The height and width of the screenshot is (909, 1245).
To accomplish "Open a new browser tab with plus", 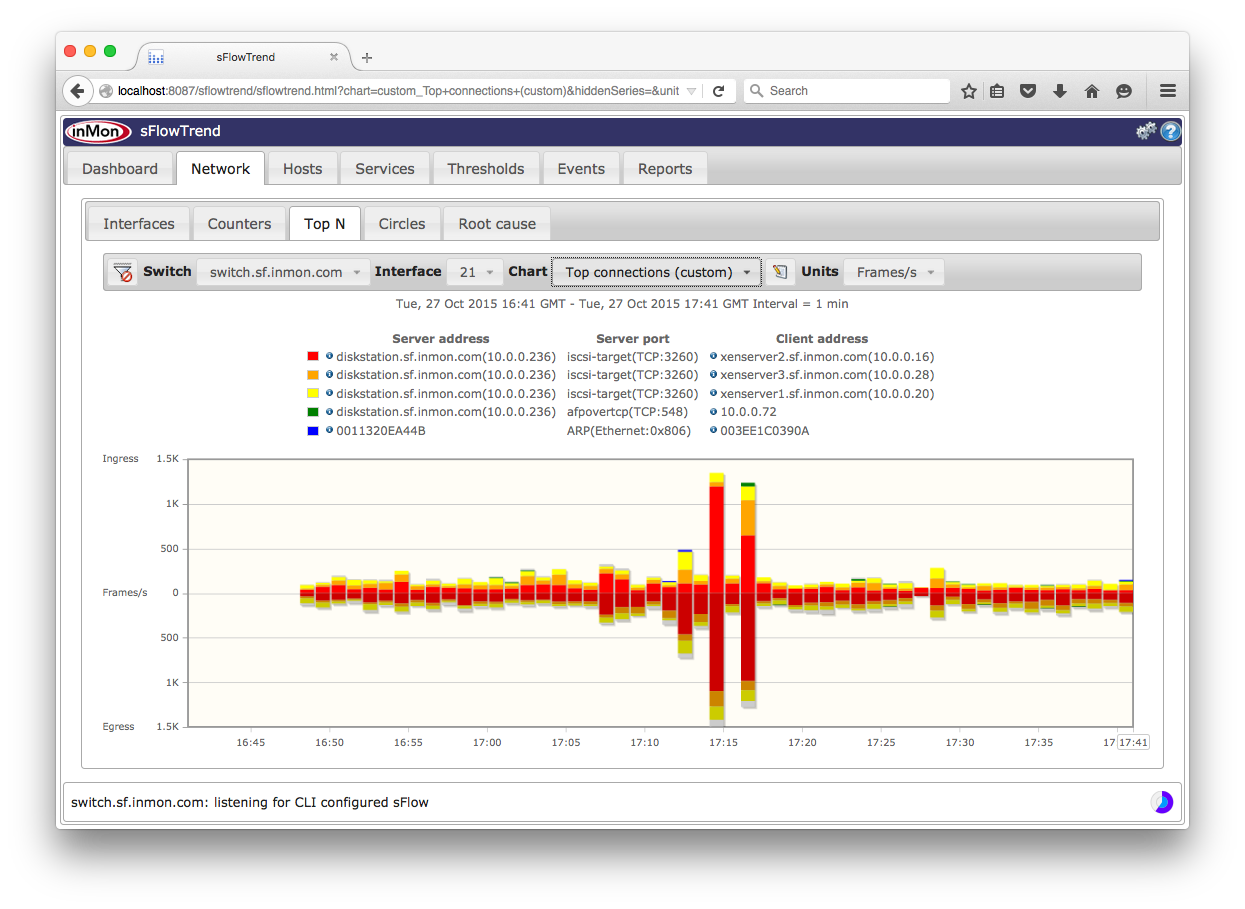I will point(367,58).
